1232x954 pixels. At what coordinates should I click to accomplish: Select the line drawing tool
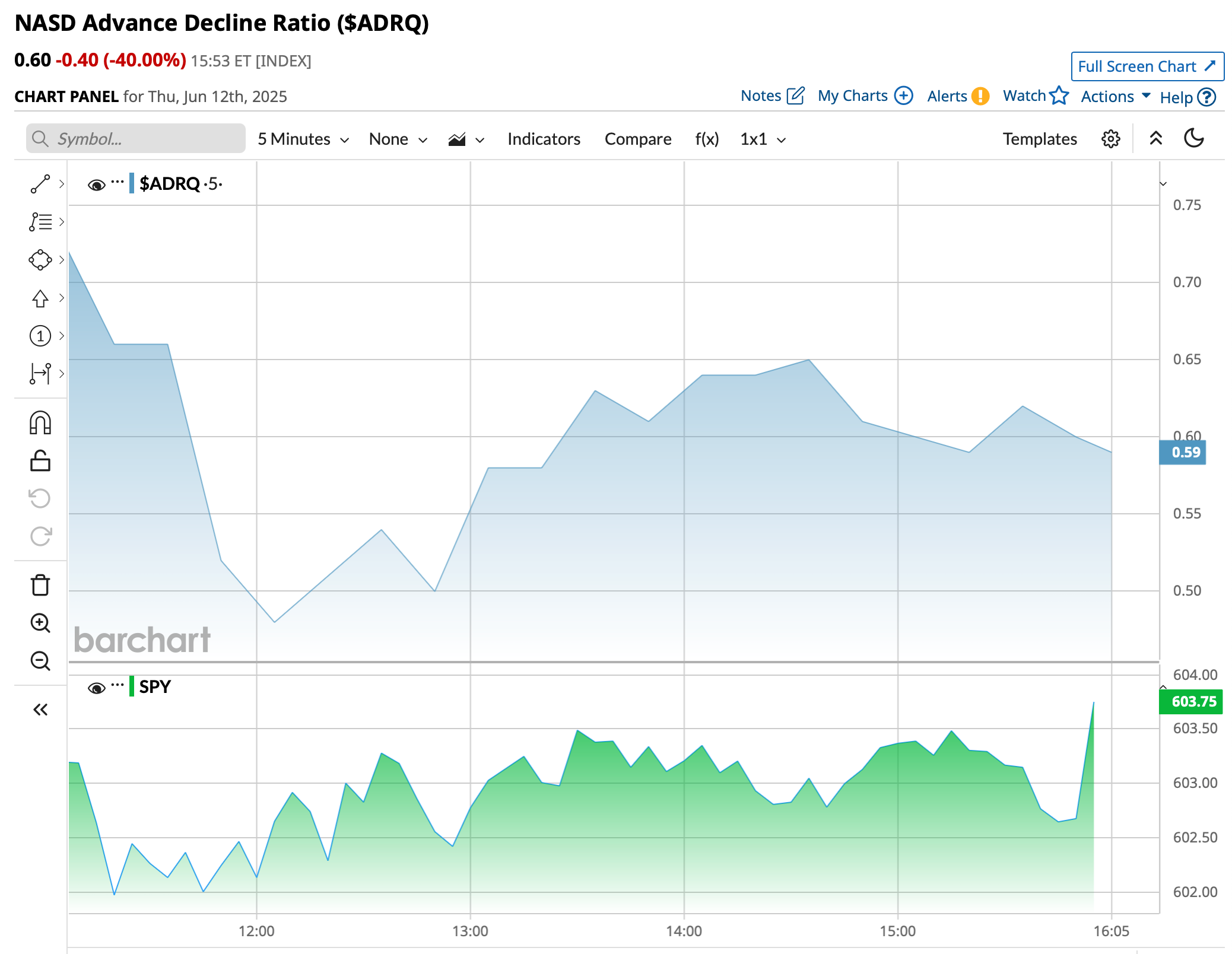click(x=40, y=184)
